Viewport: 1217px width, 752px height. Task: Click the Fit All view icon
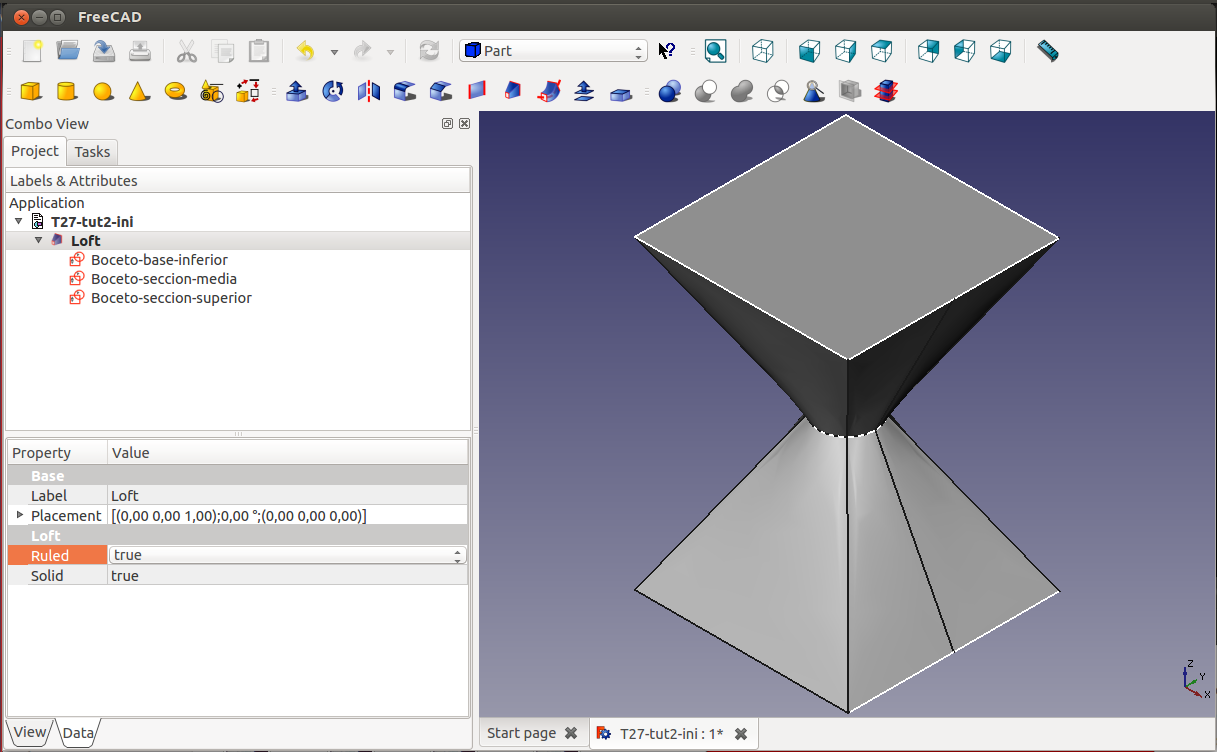[715, 51]
